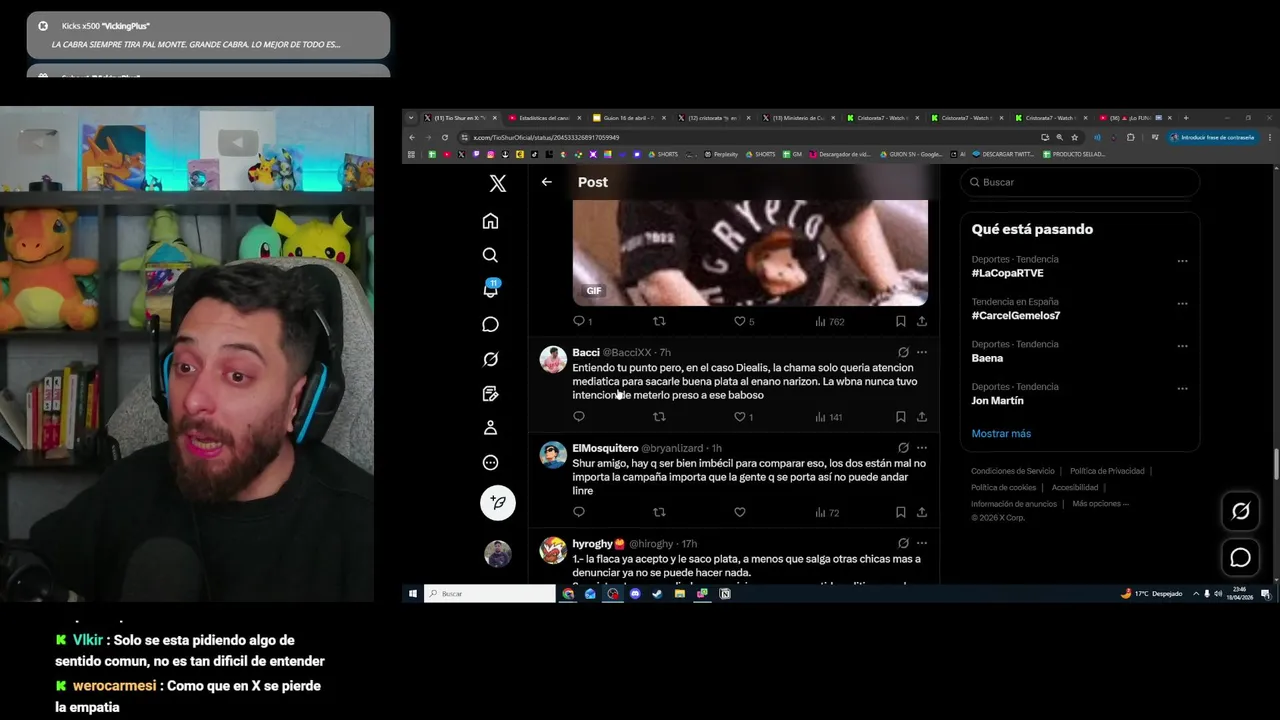Open more options for #LaCopaRTVE trend

1182,261
